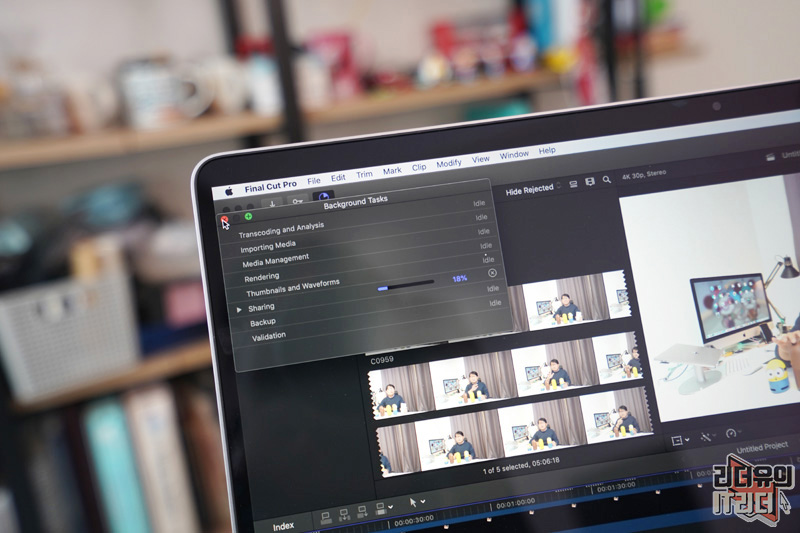Toggle the Background Tasks toolbar icon
The height and width of the screenshot is (533, 800).
click(323, 197)
